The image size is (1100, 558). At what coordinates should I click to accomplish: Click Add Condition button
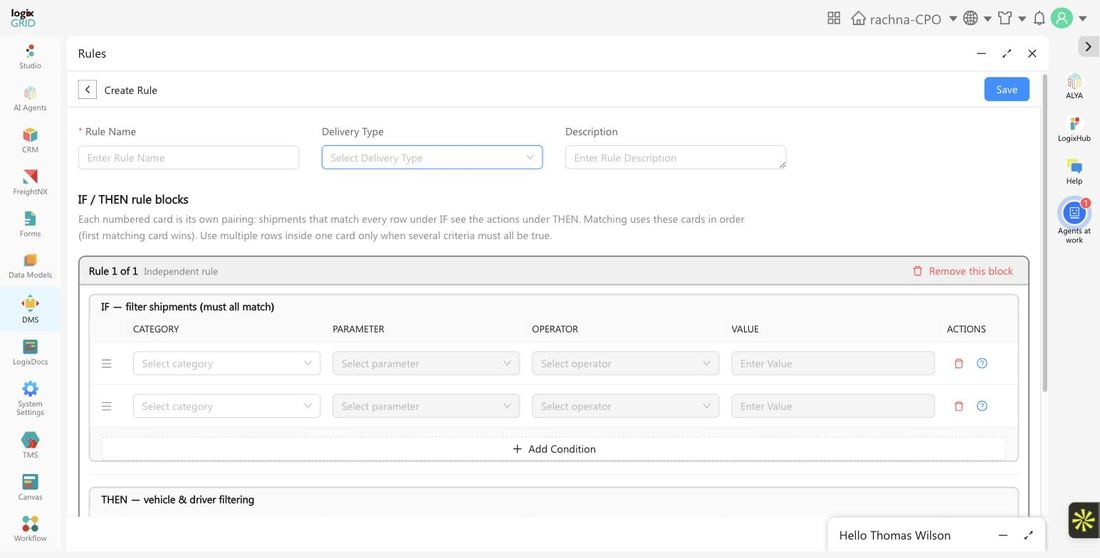point(554,449)
